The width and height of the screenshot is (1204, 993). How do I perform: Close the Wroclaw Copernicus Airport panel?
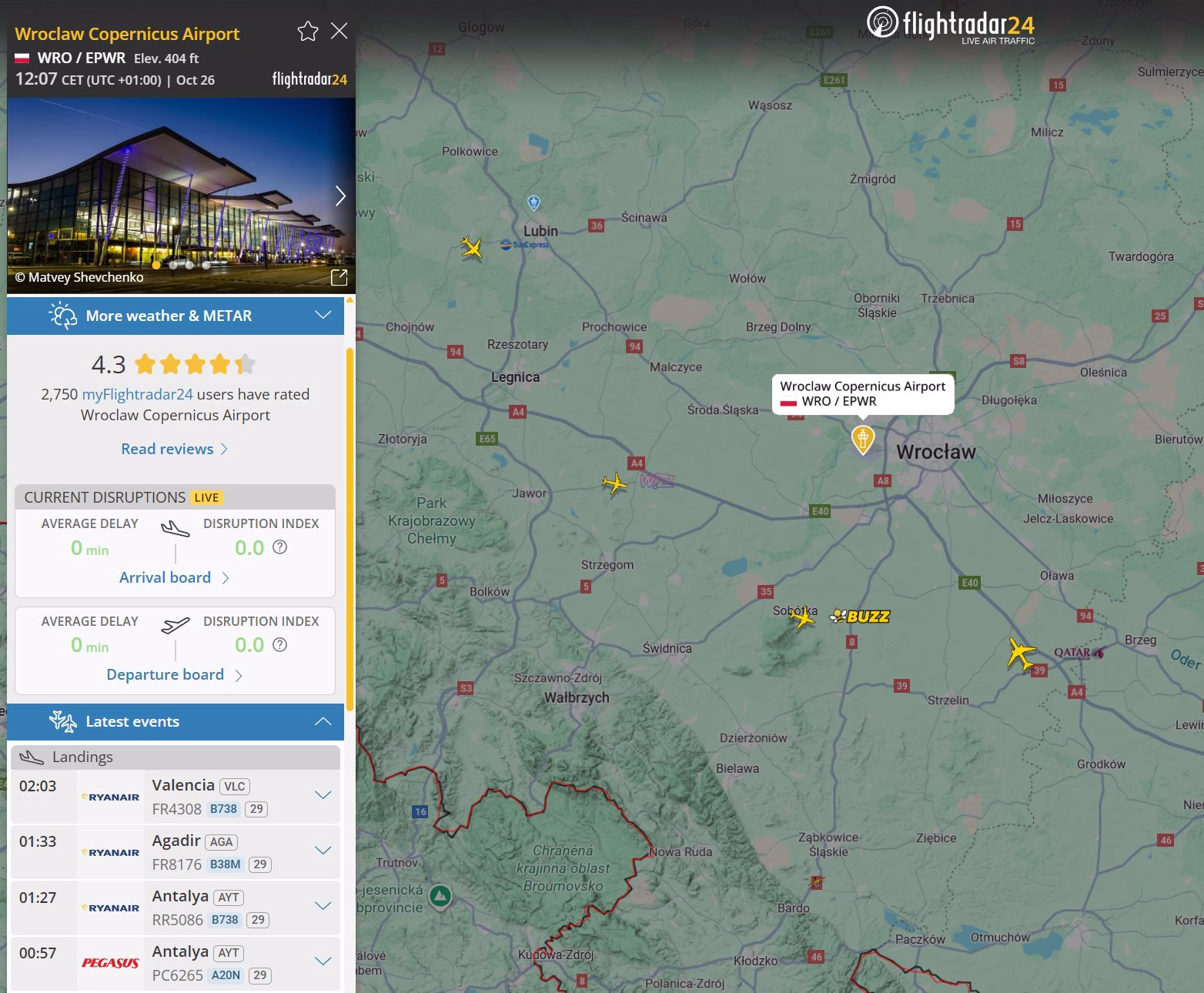click(339, 32)
